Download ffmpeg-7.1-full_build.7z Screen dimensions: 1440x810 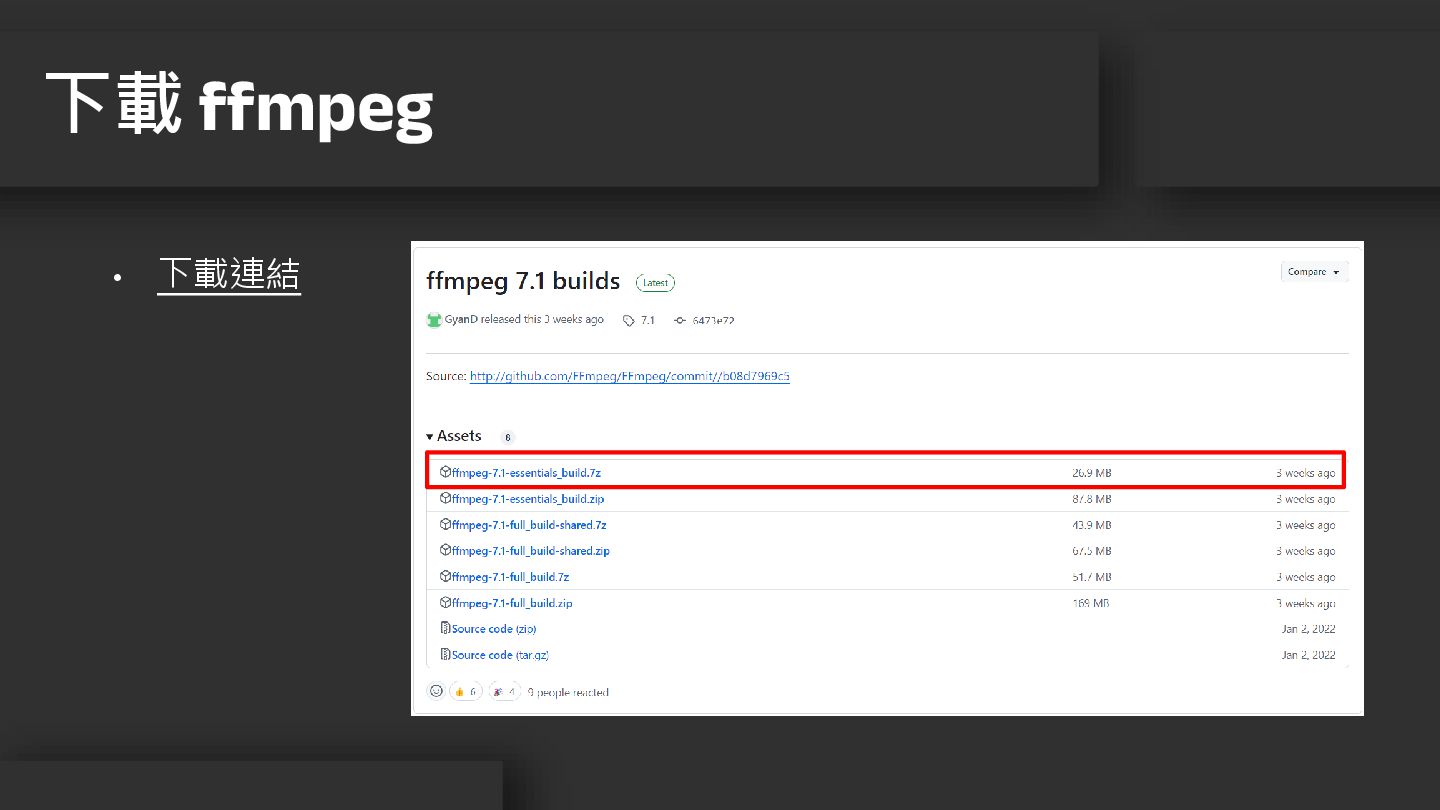click(510, 576)
